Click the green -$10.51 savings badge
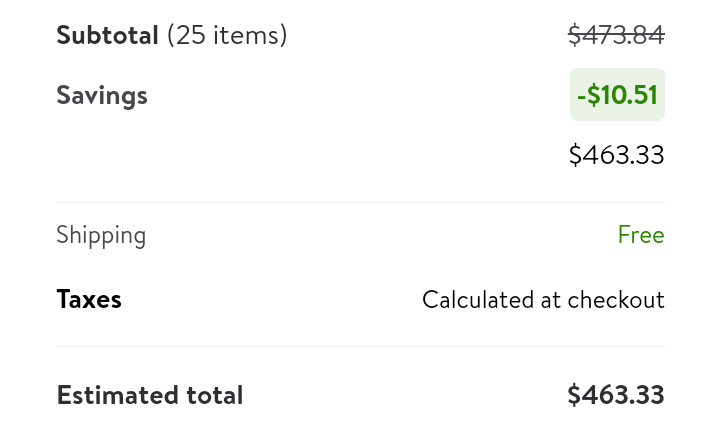This screenshot has width=720, height=436. 617,96
